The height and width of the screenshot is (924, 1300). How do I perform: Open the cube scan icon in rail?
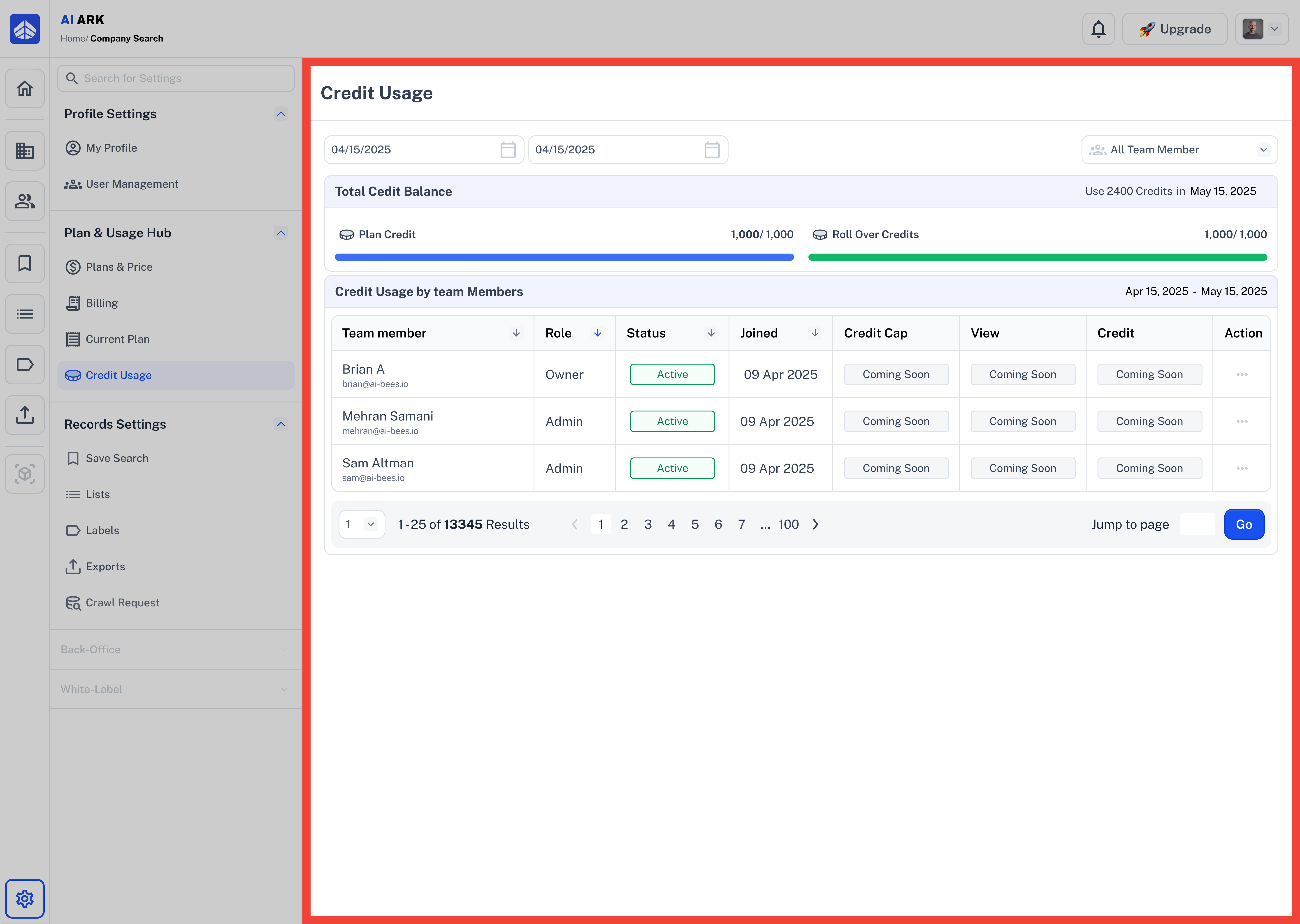[24, 473]
